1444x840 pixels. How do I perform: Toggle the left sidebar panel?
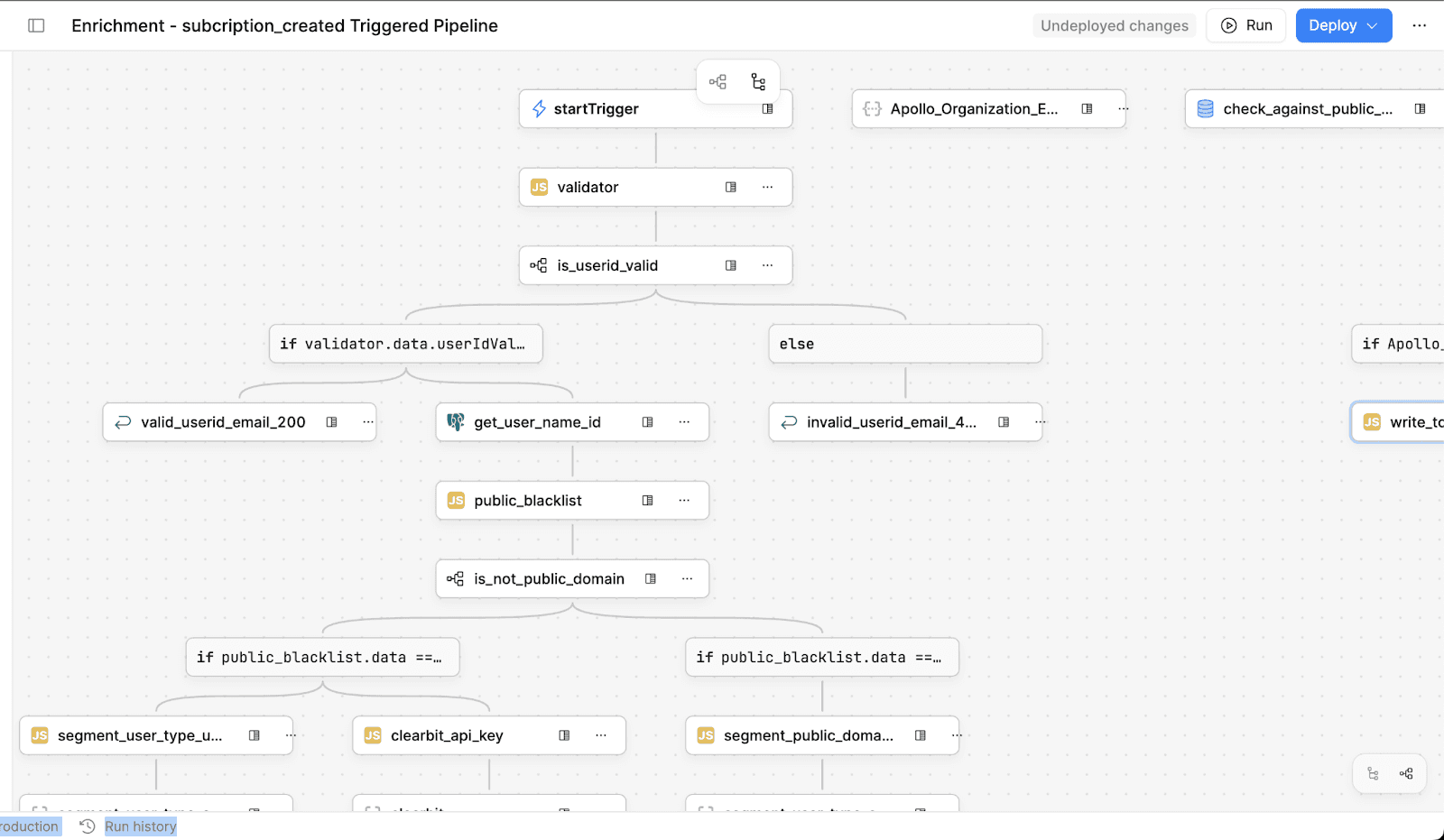pyautogui.click(x=36, y=25)
